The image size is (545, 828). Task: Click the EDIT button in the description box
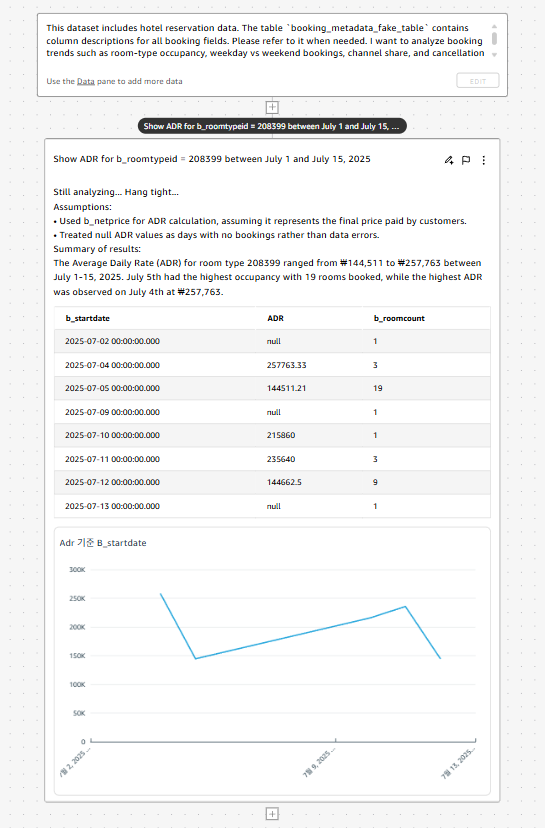pyautogui.click(x=478, y=81)
